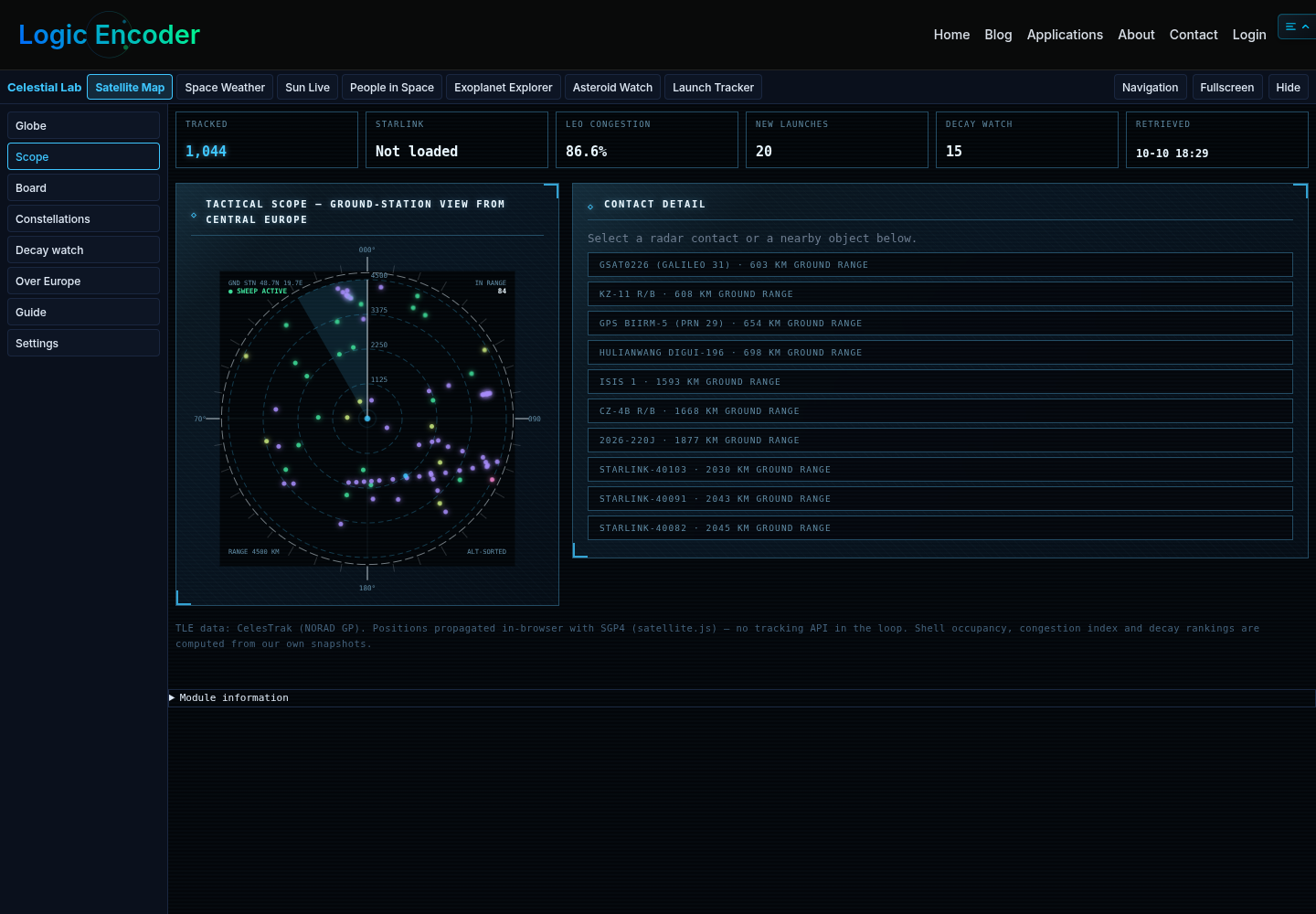Click the Logic Encoder logo

pyautogui.click(x=109, y=35)
